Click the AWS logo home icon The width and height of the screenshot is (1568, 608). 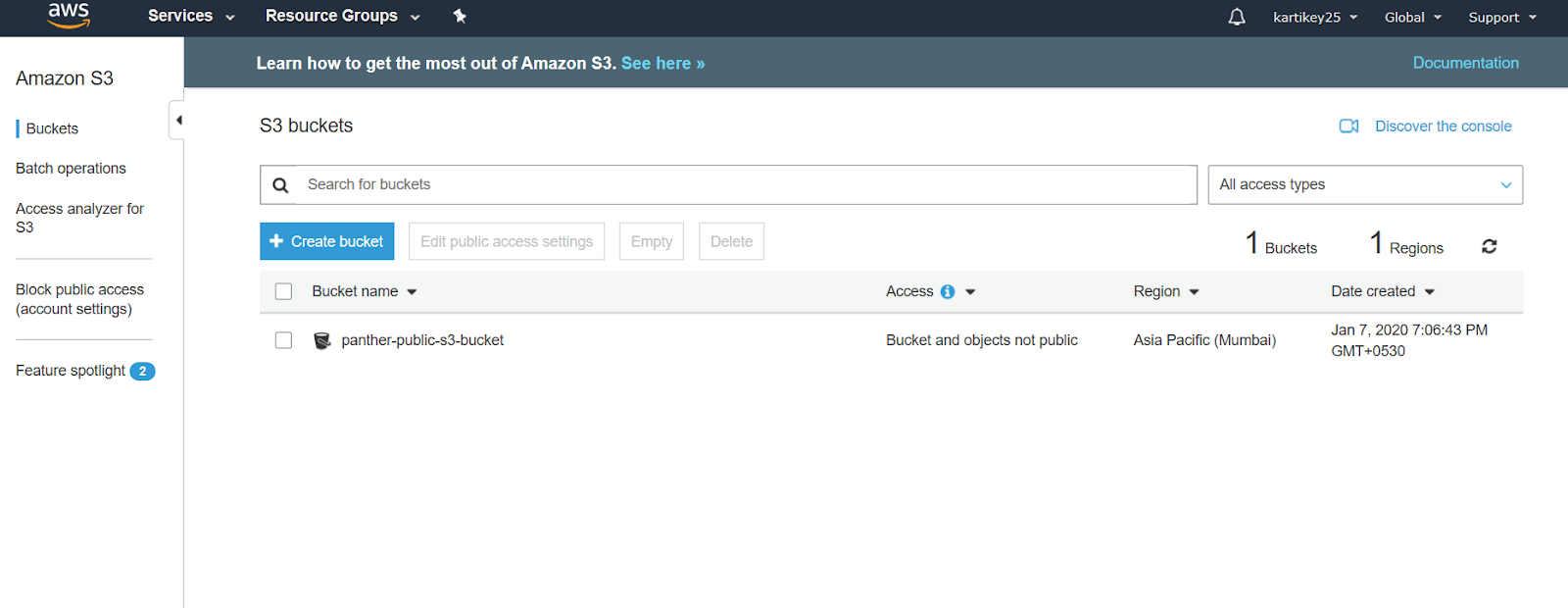(x=69, y=15)
